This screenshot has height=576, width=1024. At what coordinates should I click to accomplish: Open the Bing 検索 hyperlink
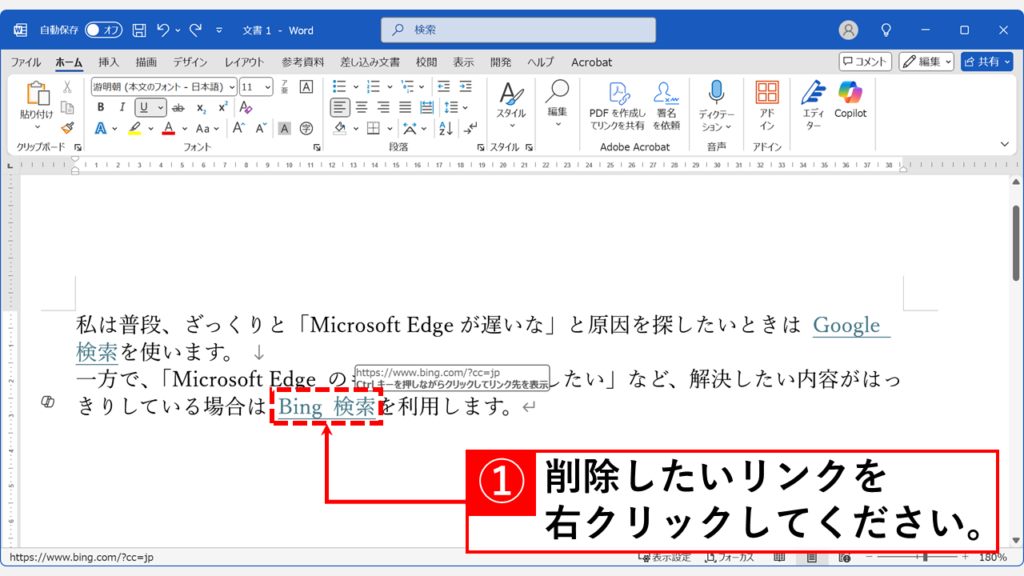pos(327,407)
